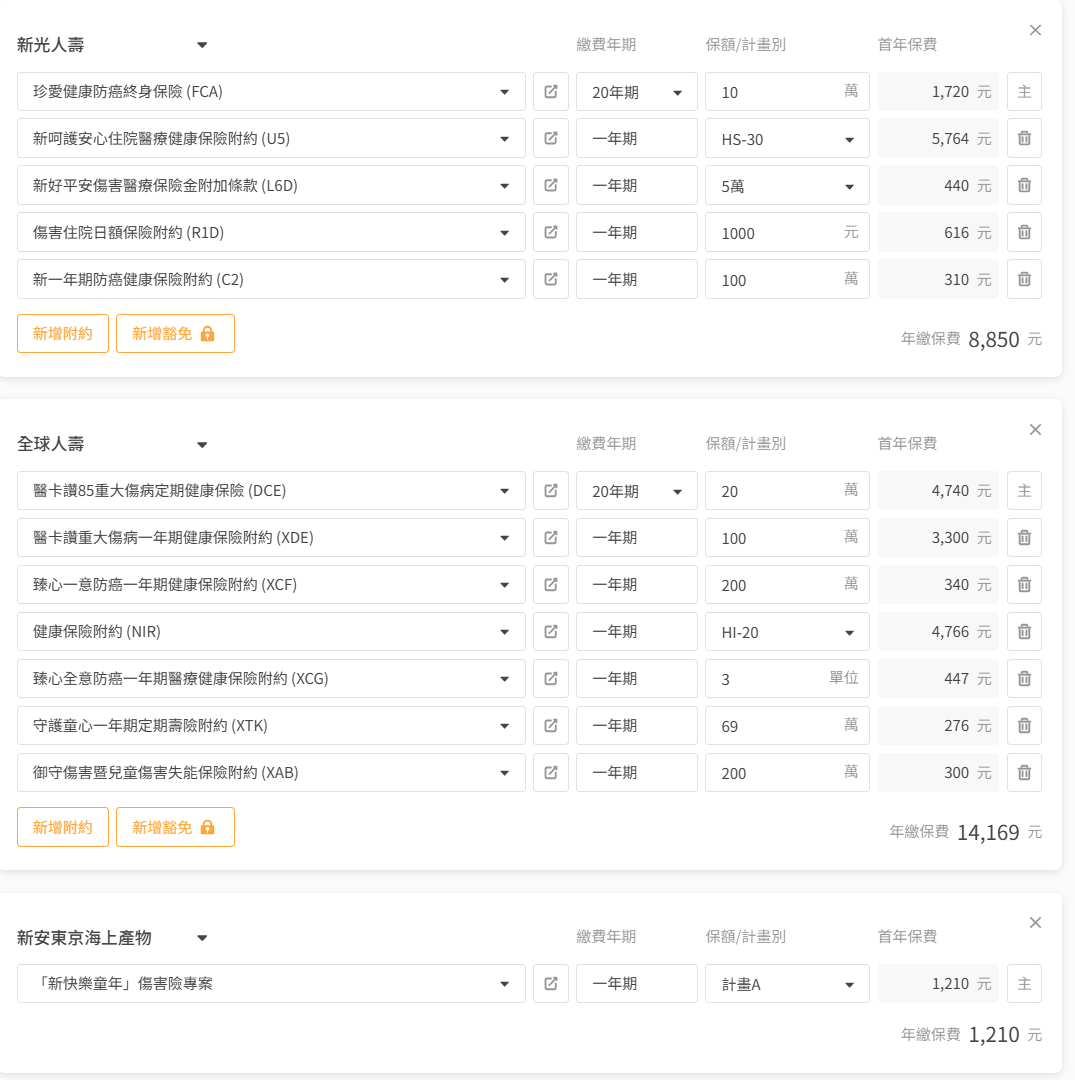Open the 珍愛健康防癌終身保險 (FCA) product dropdown
Screen dimensions: 1075x1080
pos(271,92)
